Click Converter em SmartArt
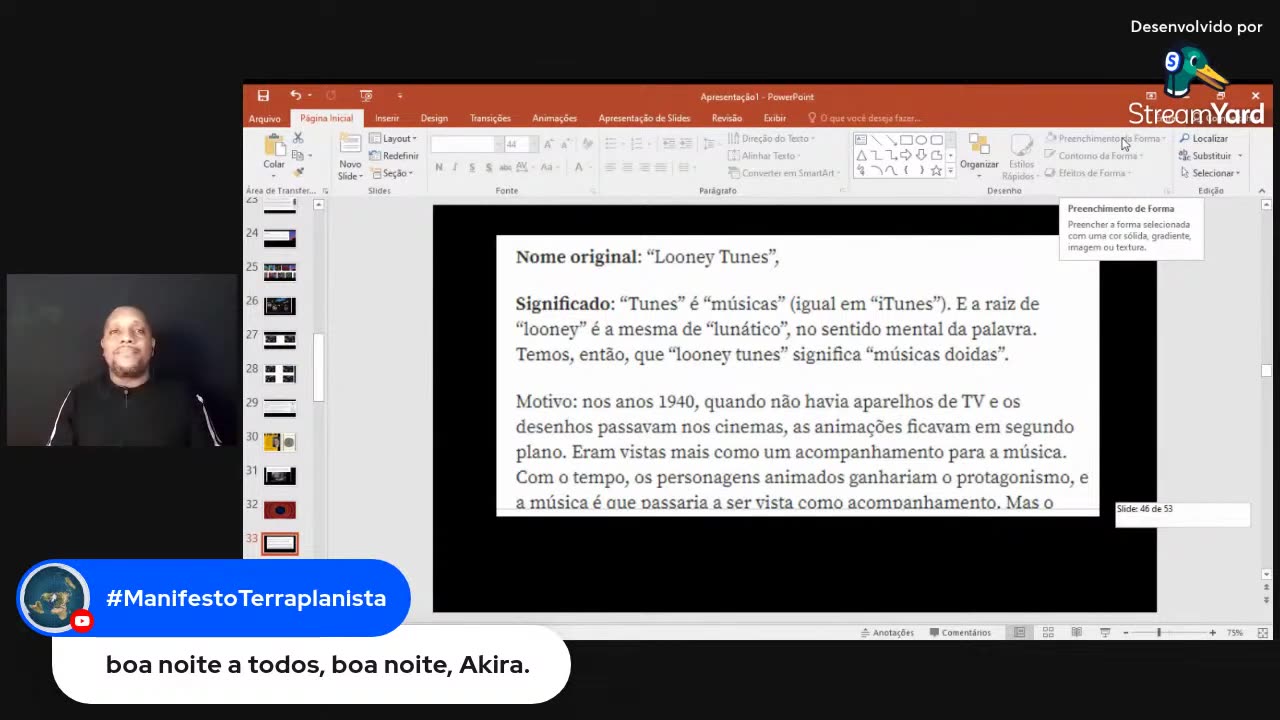The width and height of the screenshot is (1280, 720). [785, 173]
